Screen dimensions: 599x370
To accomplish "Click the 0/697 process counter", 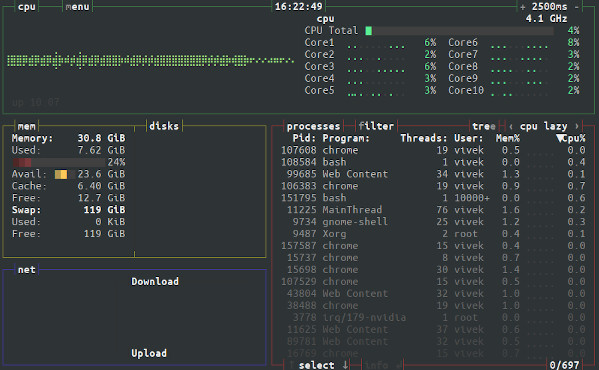I will [x=564, y=365].
